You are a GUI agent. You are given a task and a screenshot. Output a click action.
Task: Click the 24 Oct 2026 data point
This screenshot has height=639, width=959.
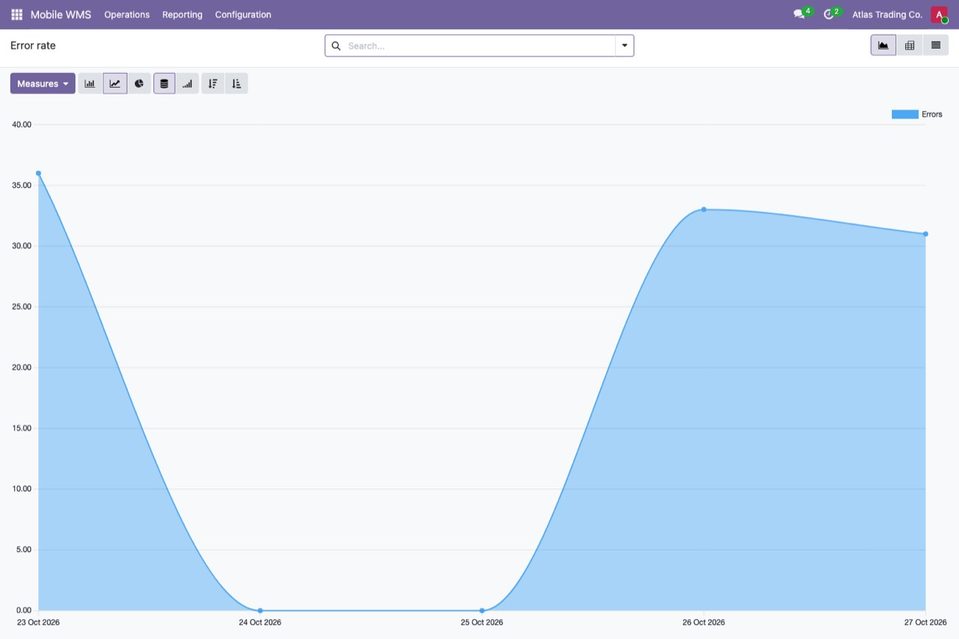pyautogui.click(x=260, y=610)
